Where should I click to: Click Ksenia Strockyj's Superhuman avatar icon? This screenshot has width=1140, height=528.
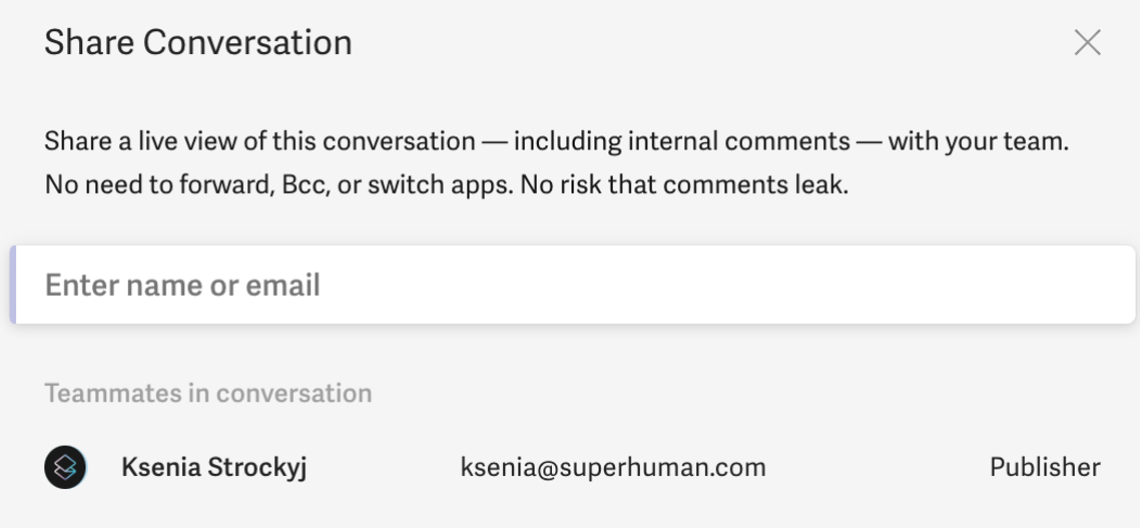tap(65, 467)
